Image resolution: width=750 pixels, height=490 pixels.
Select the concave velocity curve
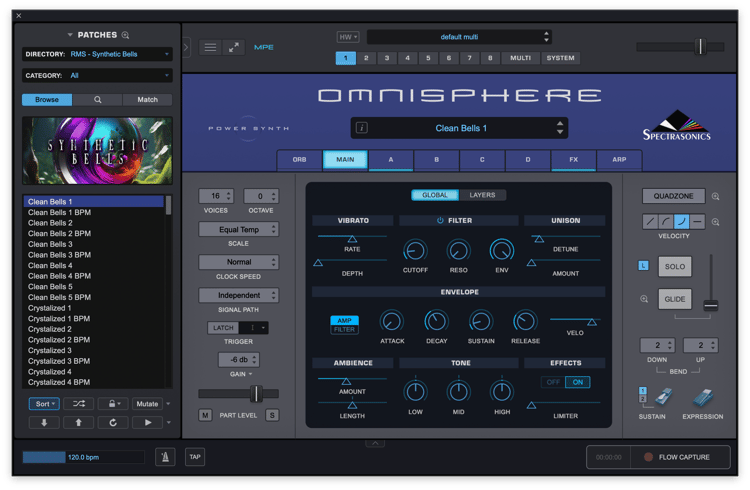coord(681,222)
